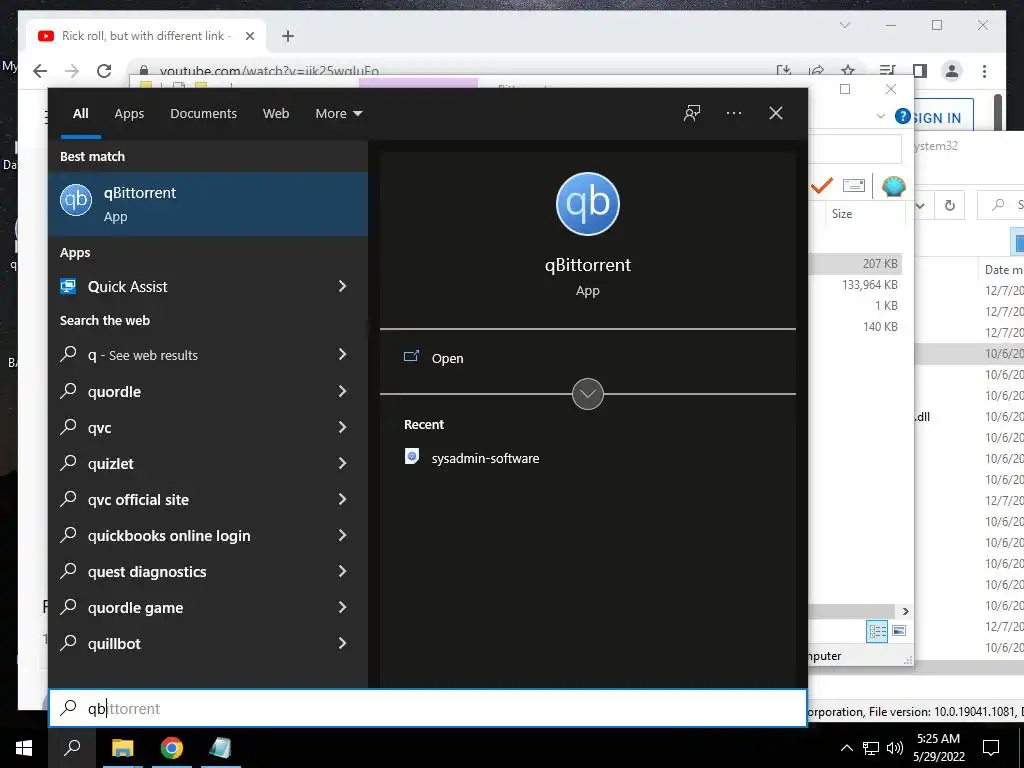Close the Windows search panel

tap(776, 113)
